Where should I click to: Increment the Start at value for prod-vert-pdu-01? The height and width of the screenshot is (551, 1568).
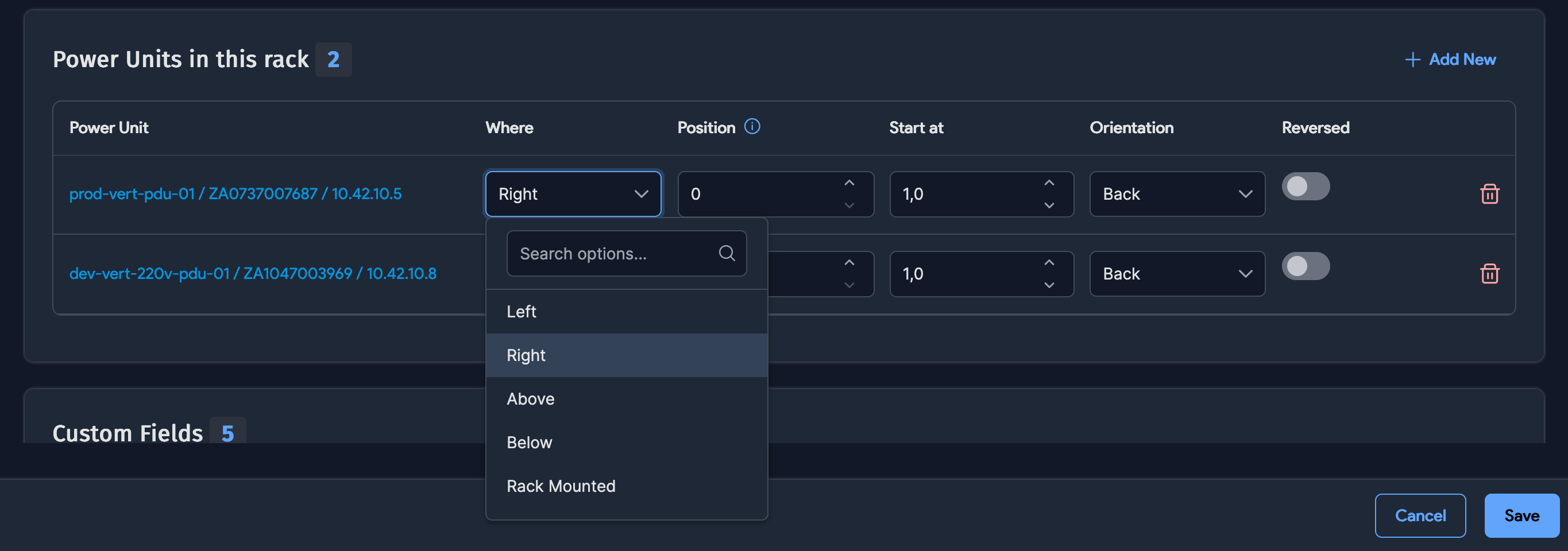coord(1048,183)
